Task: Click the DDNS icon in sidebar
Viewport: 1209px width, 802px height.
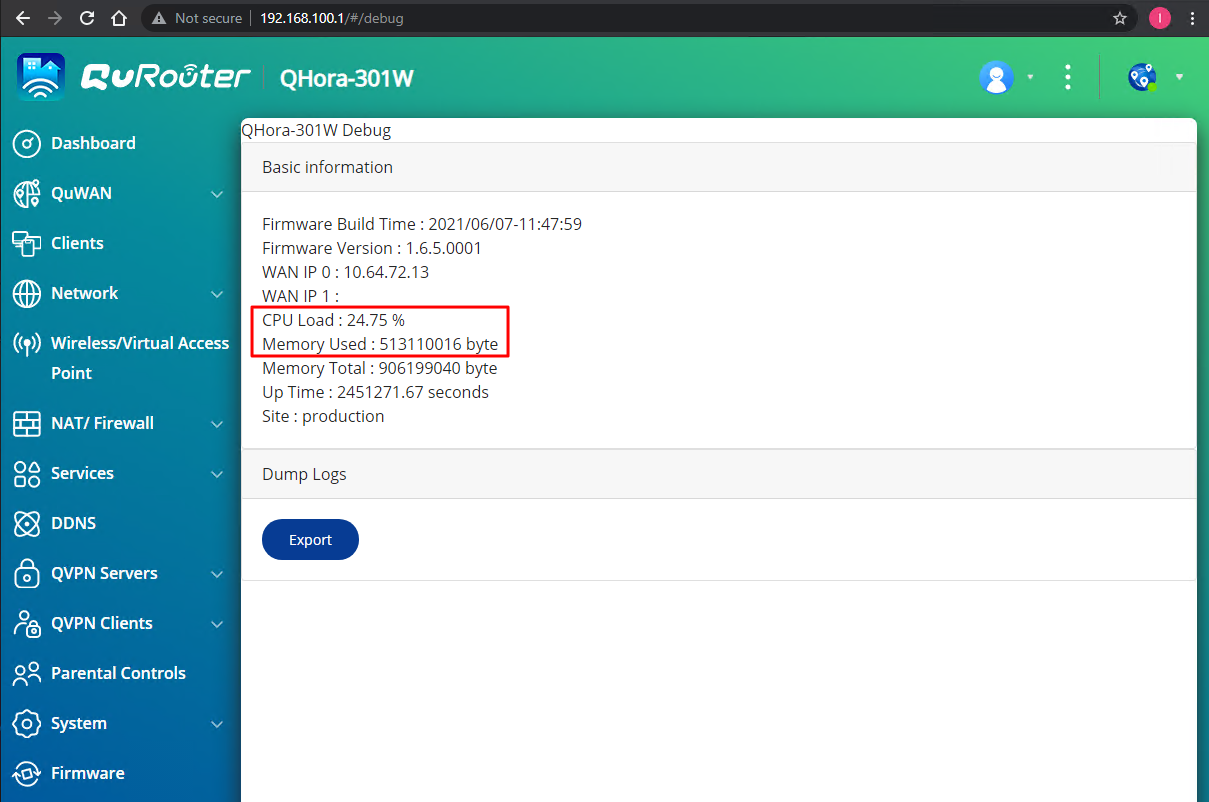Action: click(26, 523)
